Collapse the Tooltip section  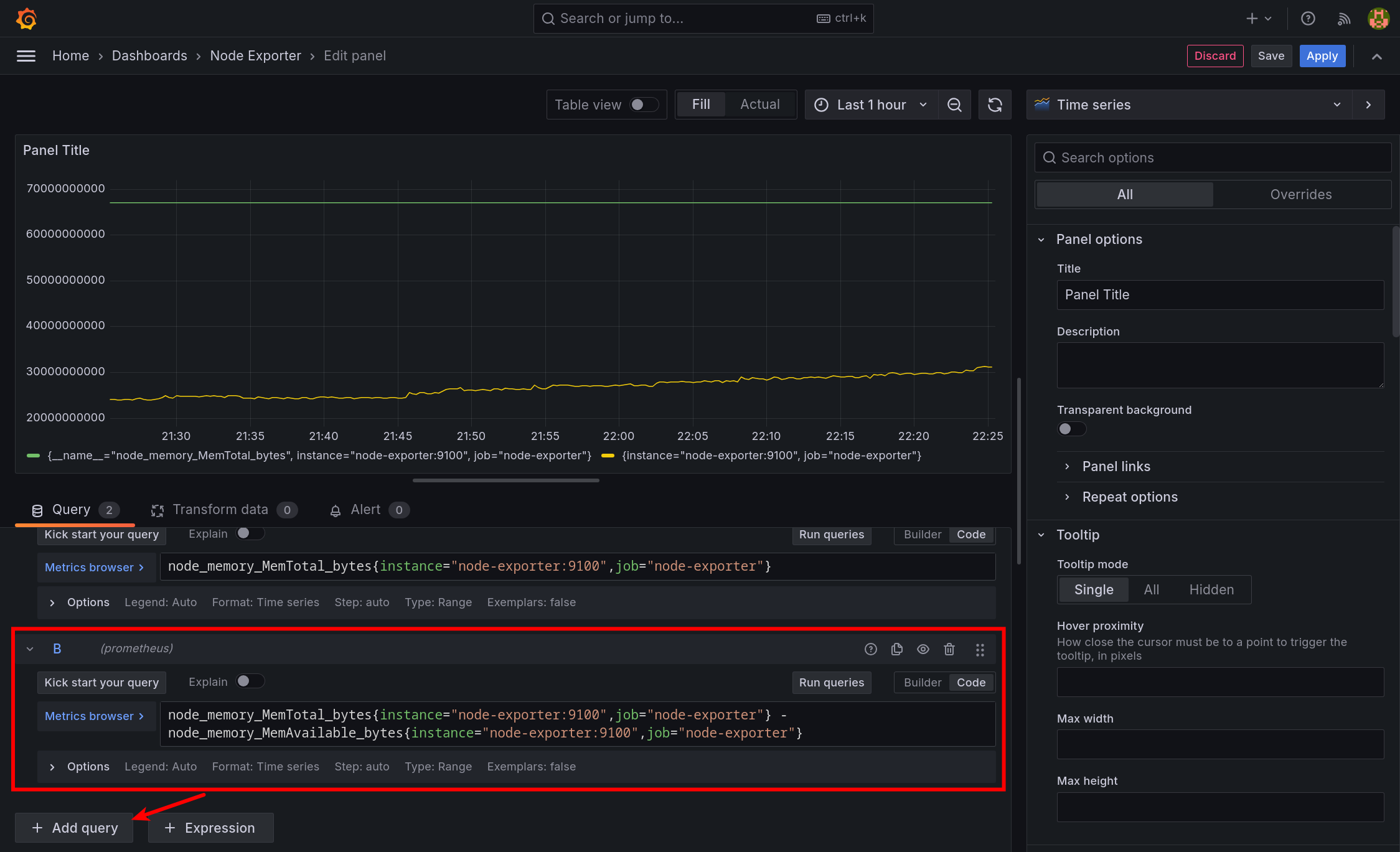[1078, 535]
